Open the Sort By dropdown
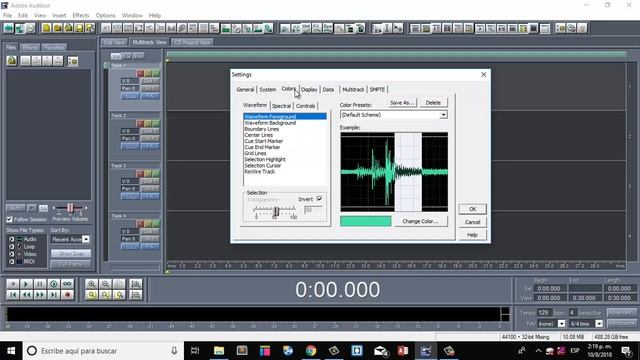Image resolution: width=640 pixels, height=360 pixels. pos(86,240)
